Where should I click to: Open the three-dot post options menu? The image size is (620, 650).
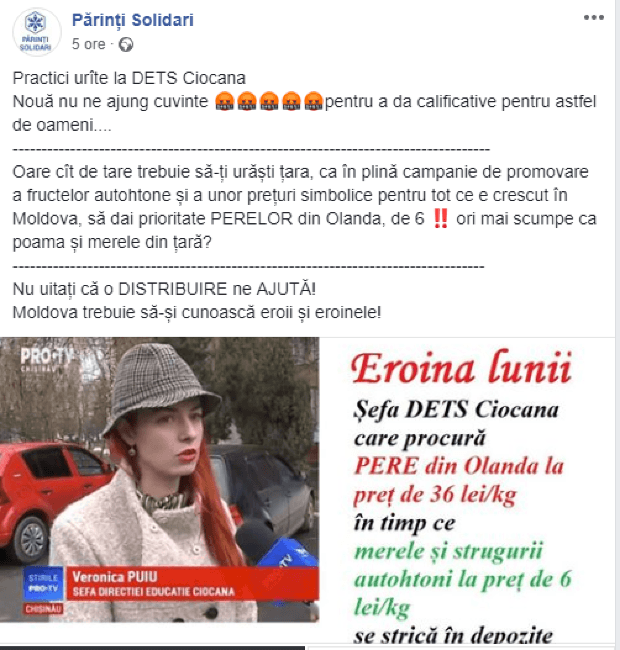tap(593, 17)
